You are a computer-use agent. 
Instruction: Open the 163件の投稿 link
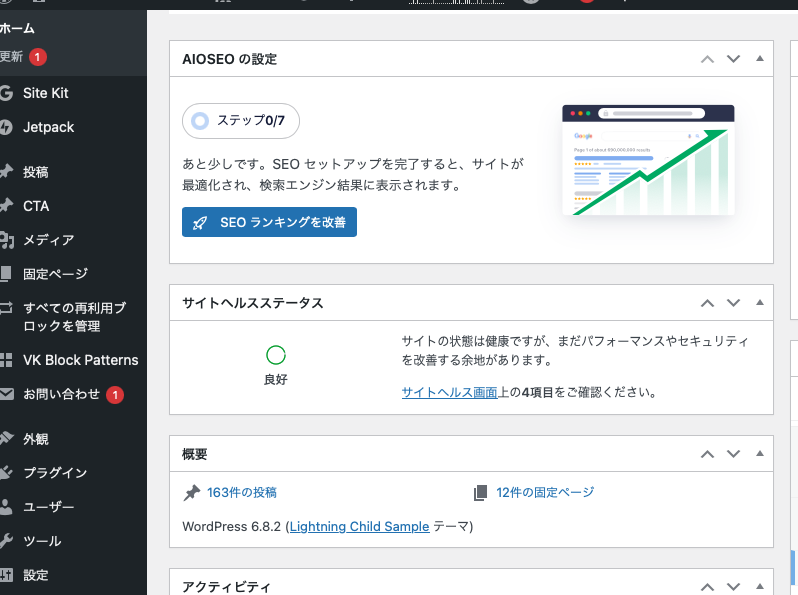click(x=242, y=493)
